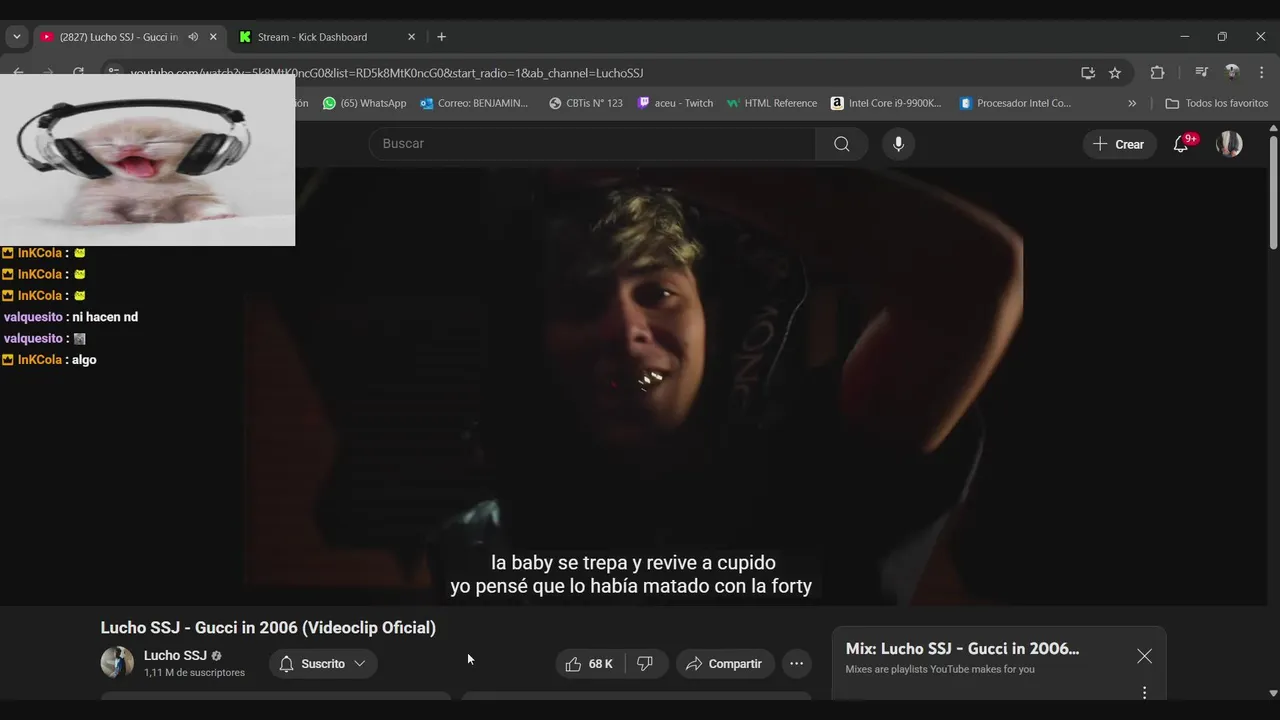This screenshot has width=1280, height=720.
Task: Open the Suscrito subscription dropdown
Action: tap(323, 664)
